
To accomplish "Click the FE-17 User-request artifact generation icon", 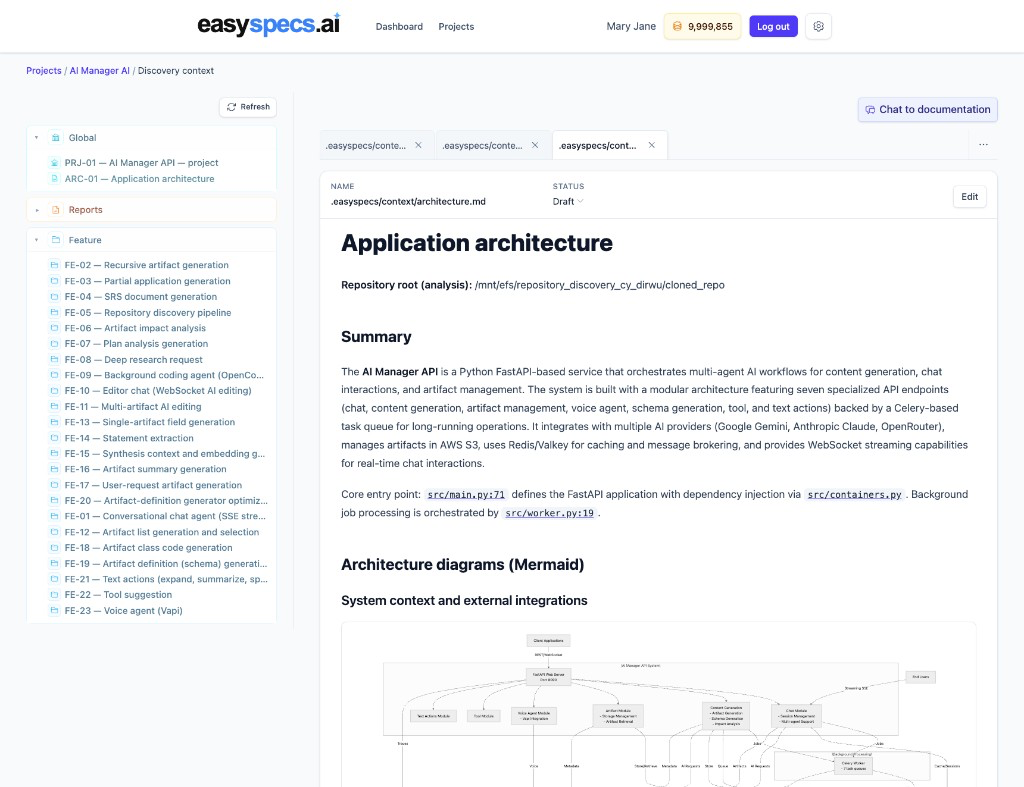I will 54,485.
